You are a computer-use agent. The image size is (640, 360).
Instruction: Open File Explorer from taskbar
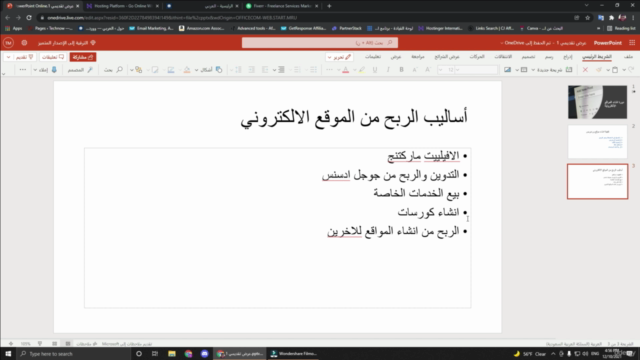pos(172,353)
